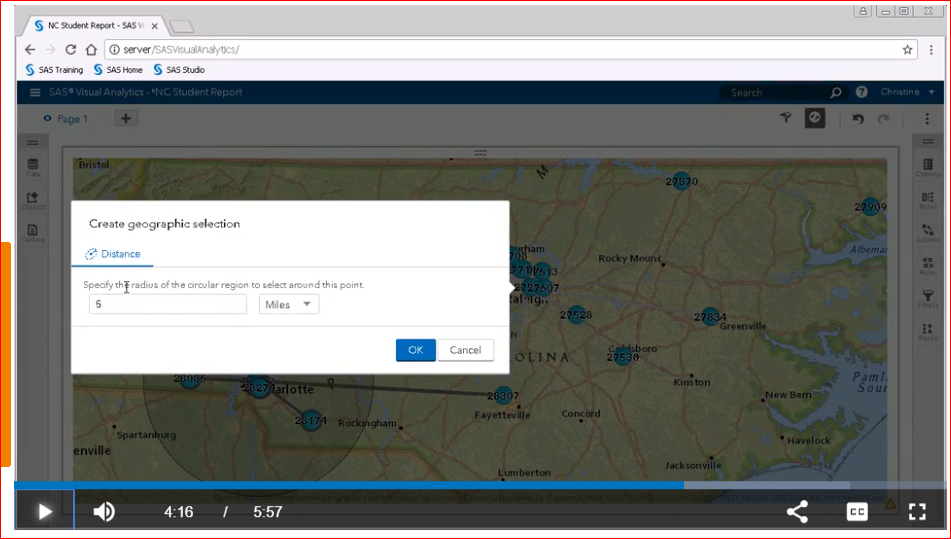Open the Rules pane
Image resolution: width=951 pixels, height=539 pixels.
click(x=927, y=266)
